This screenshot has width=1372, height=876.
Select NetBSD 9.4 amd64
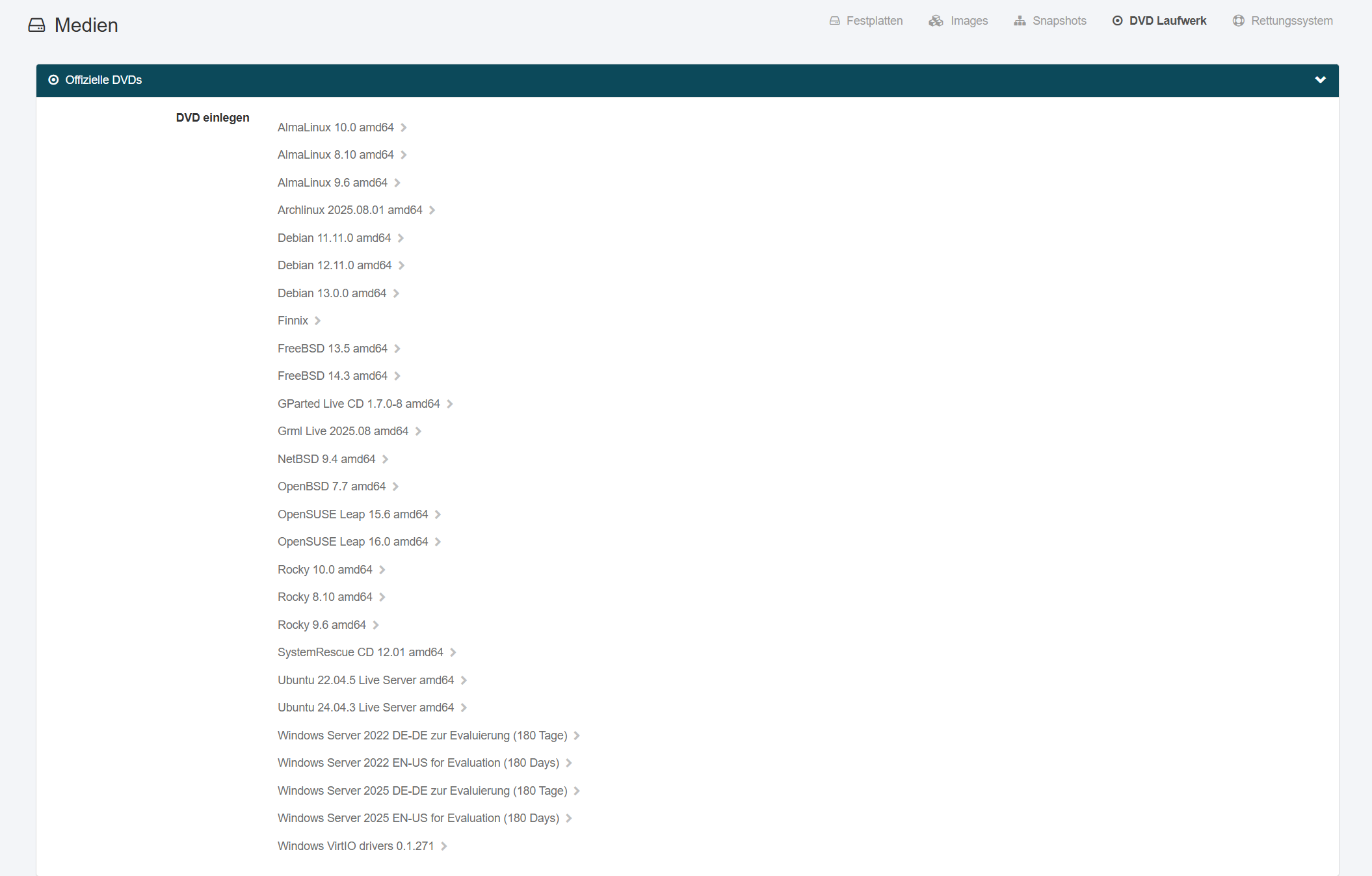[333, 459]
